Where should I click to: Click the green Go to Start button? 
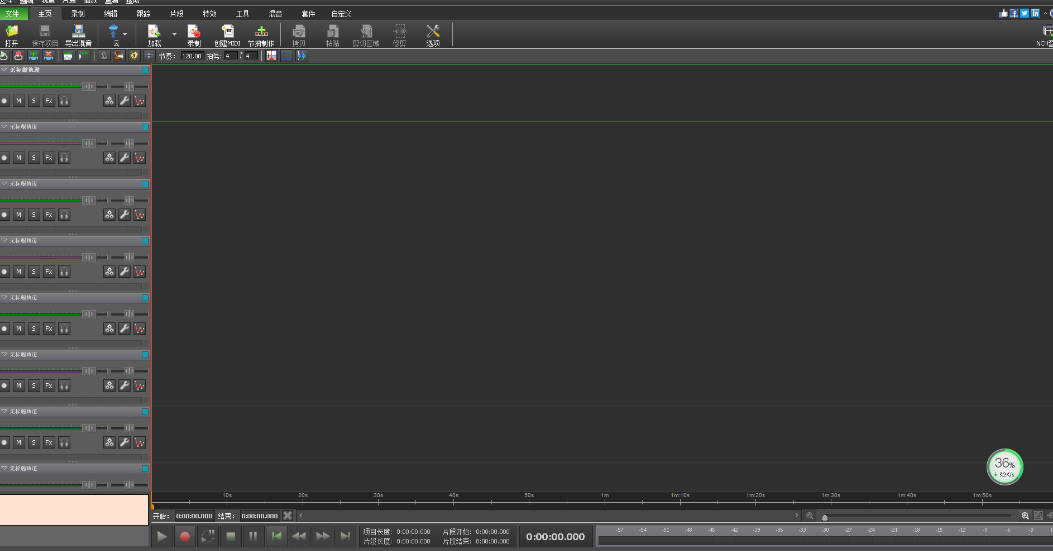pos(276,536)
